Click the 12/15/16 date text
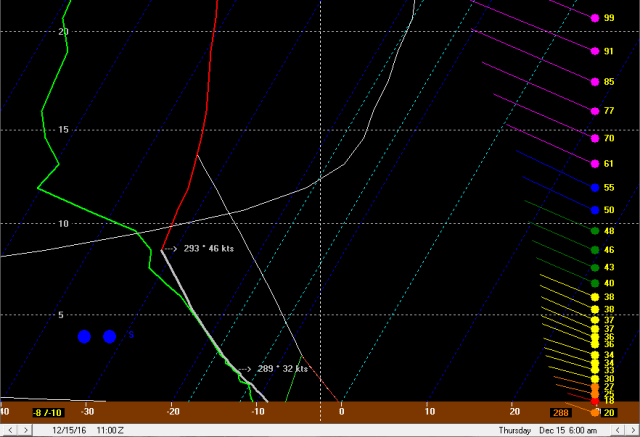The height and width of the screenshot is (437, 640). click(x=69, y=430)
